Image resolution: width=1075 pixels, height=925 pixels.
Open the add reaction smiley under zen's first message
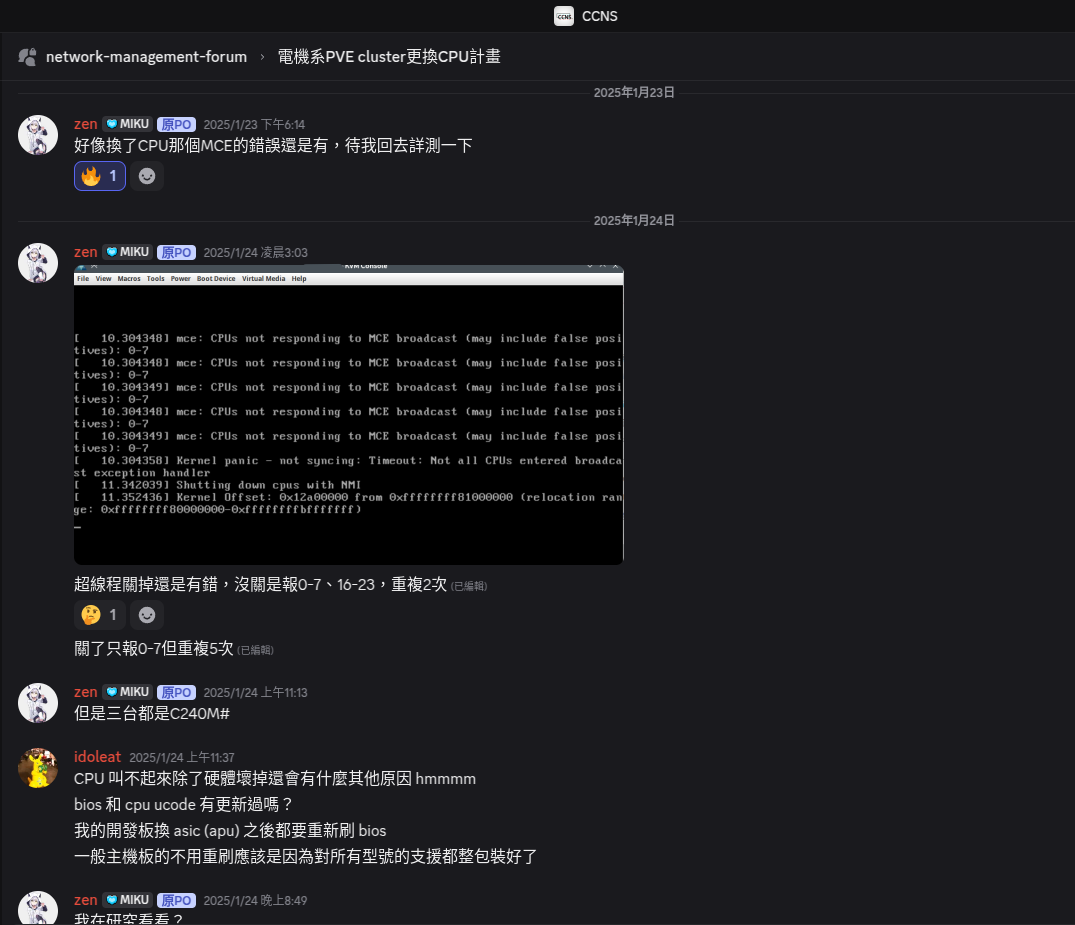[x=146, y=175]
